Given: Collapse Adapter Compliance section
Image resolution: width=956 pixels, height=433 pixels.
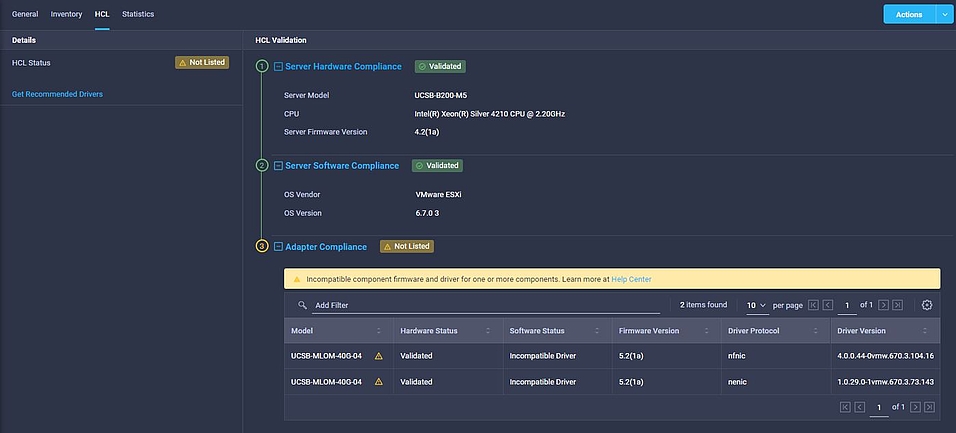Looking at the screenshot, I should (278, 246).
